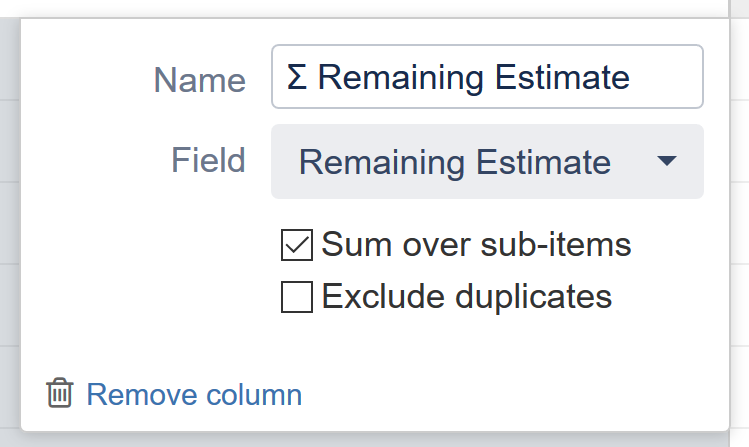Uncheck the Sum over sub-items checkbox
This screenshot has height=447, width=749.
coord(297,245)
